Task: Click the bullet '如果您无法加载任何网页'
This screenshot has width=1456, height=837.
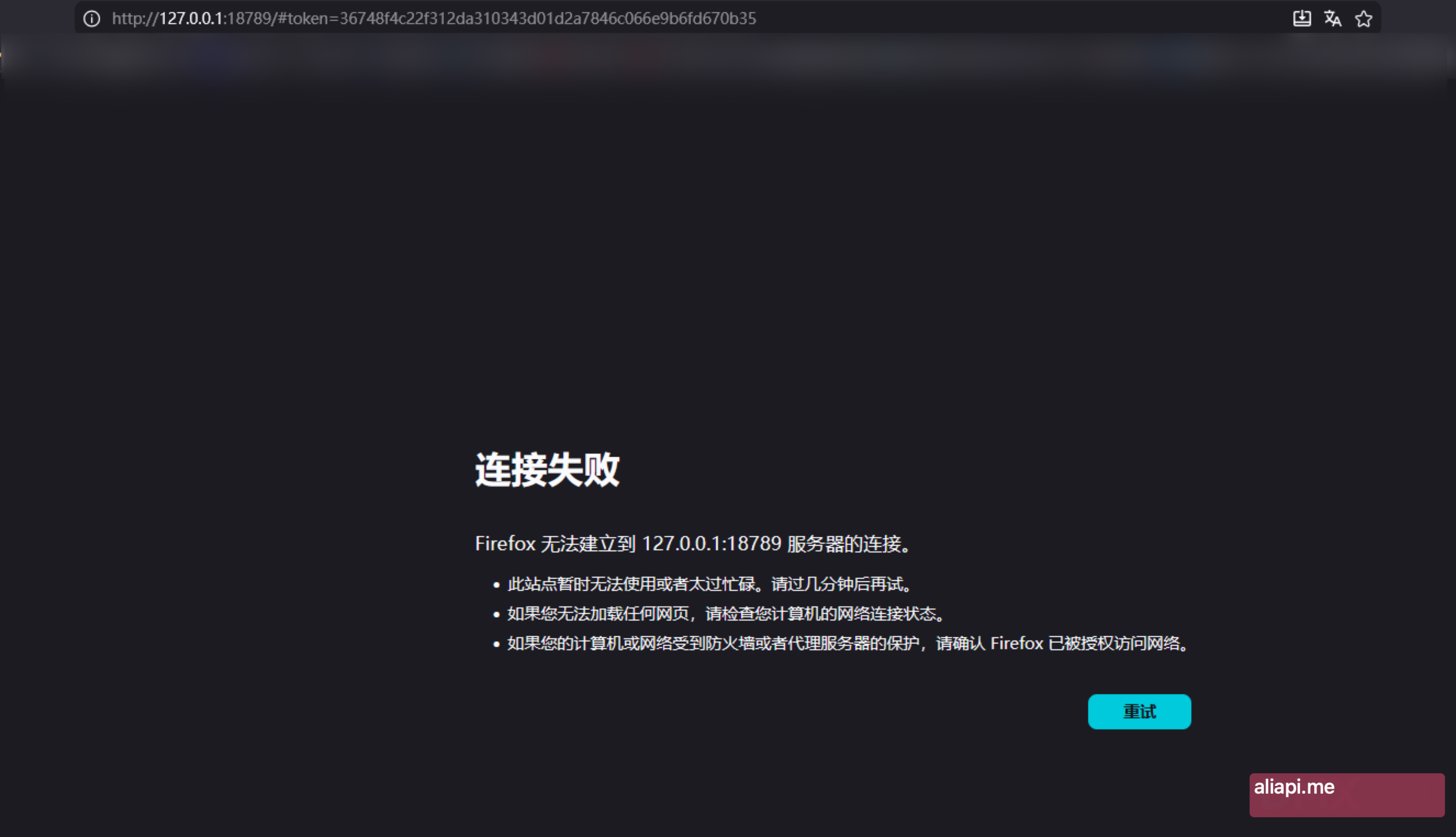Action: (726, 614)
